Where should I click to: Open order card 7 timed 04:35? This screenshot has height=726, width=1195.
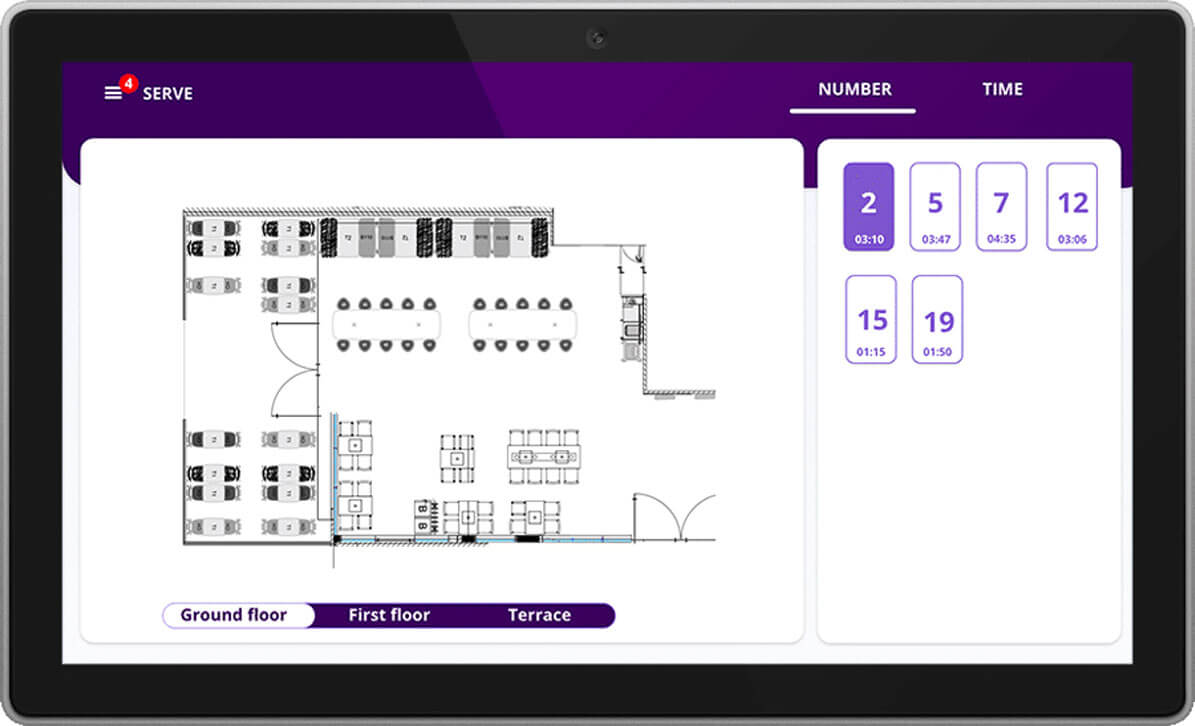point(1001,207)
